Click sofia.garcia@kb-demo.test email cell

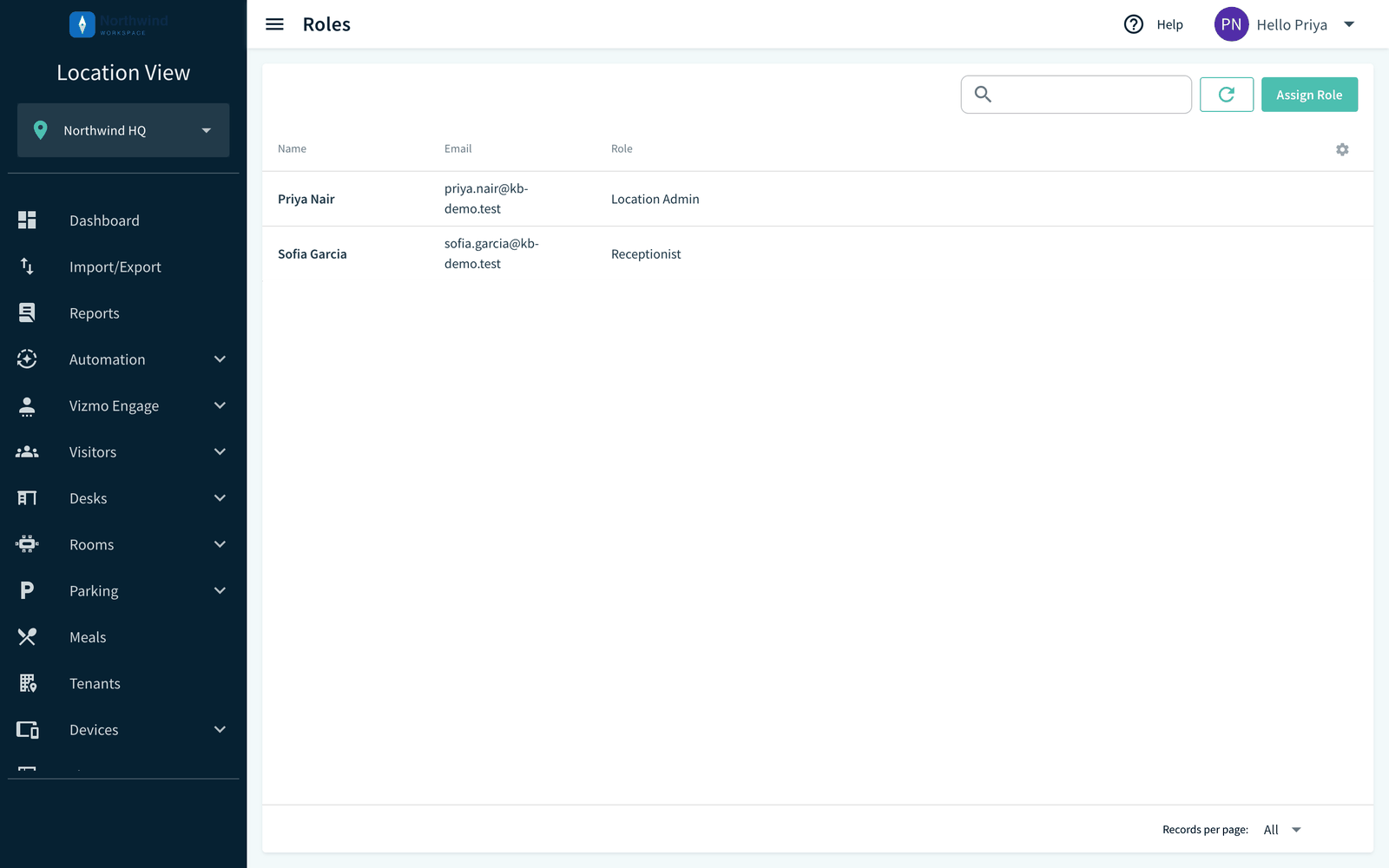pyautogui.click(x=491, y=253)
